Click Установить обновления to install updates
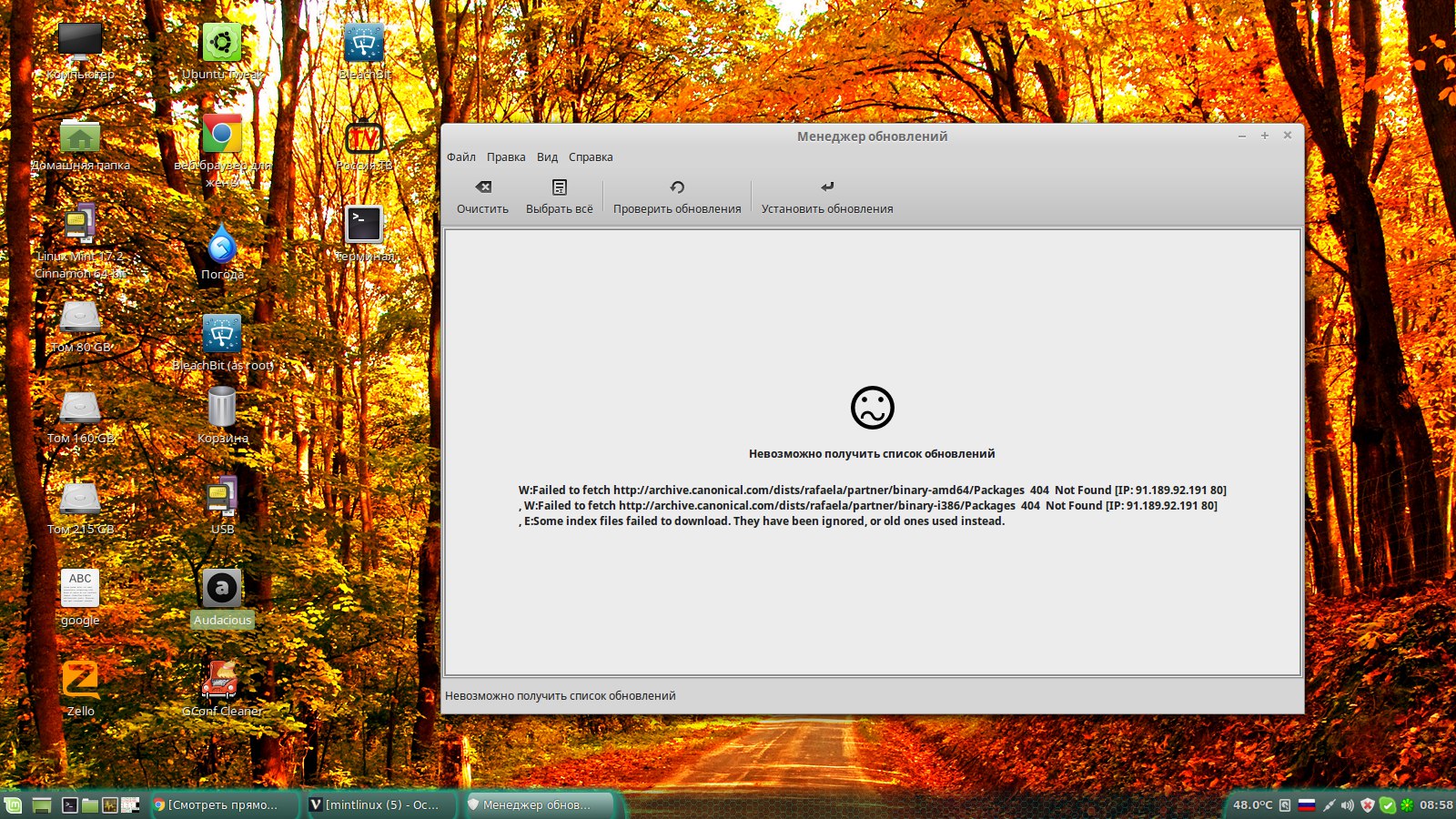This screenshot has width=1456, height=819. click(x=827, y=197)
